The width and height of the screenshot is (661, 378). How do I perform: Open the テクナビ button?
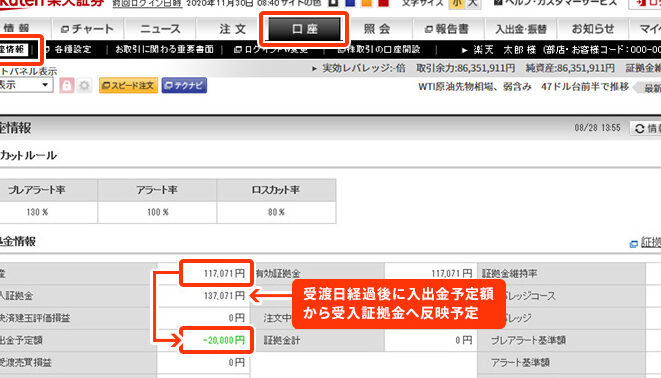(184, 86)
